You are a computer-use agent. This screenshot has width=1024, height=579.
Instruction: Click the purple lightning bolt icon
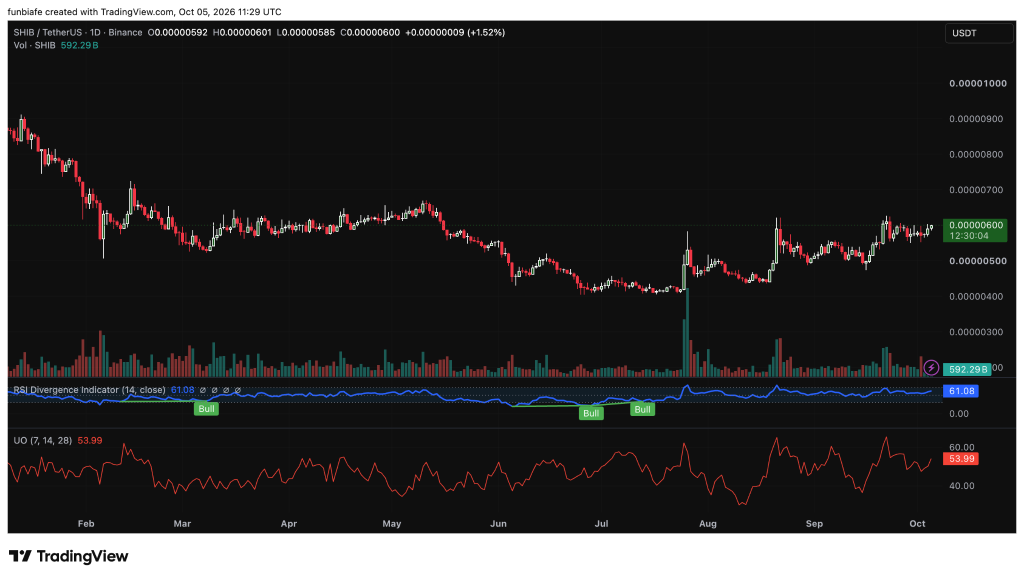coord(931,368)
